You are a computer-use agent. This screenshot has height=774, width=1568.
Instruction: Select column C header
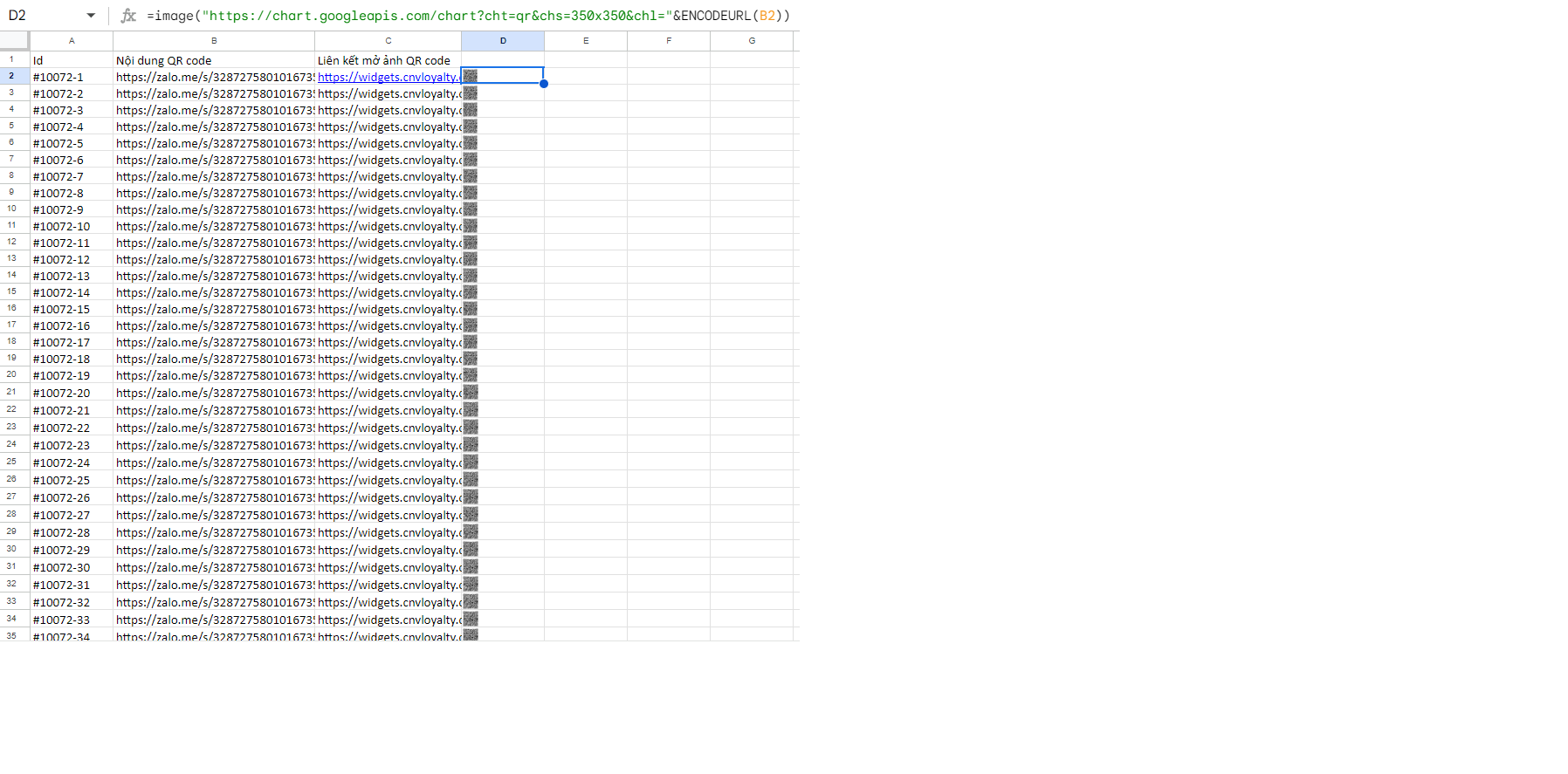[x=388, y=41]
